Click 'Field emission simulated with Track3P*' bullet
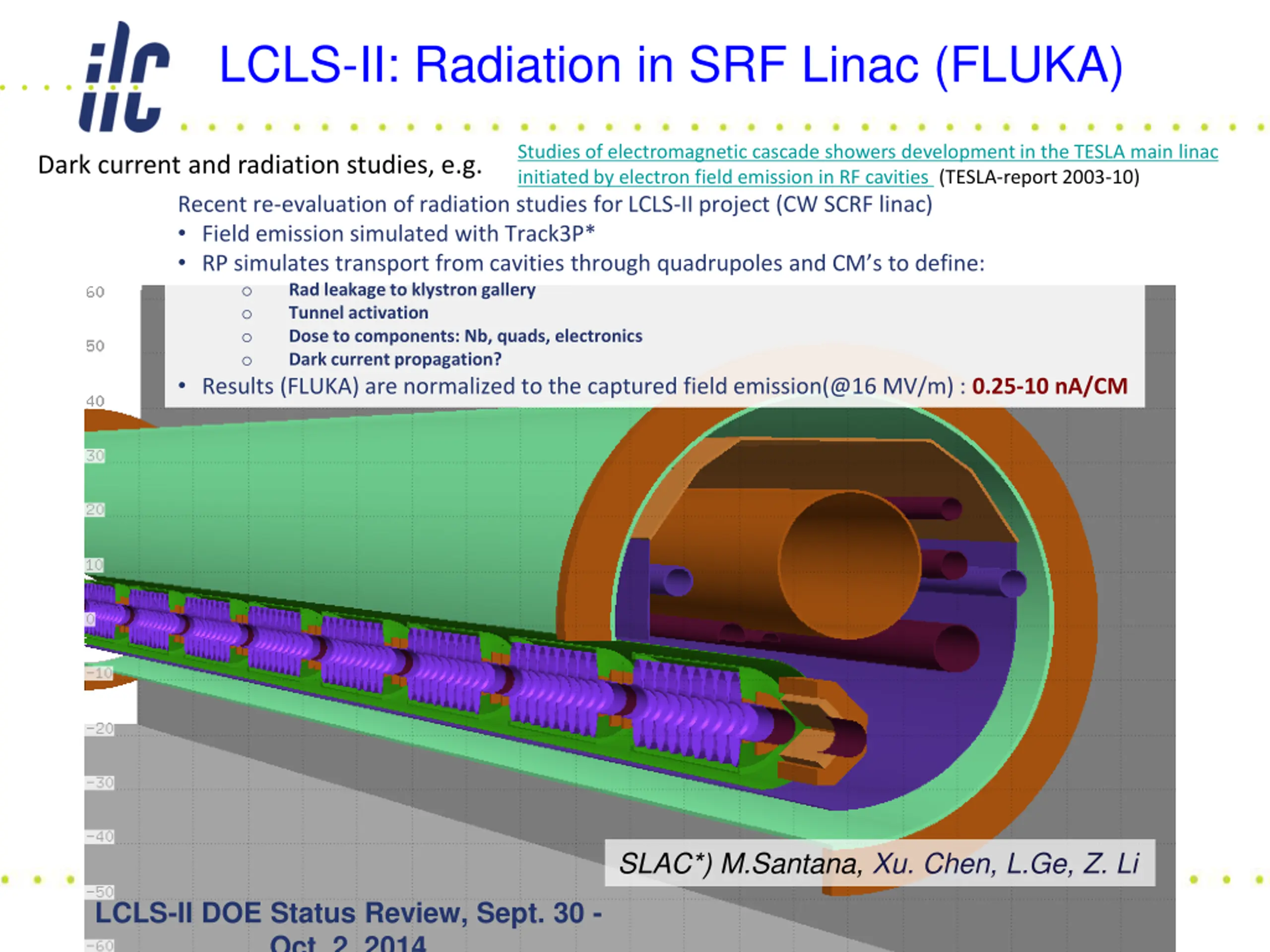Image resolution: width=1270 pixels, height=952 pixels. point(398,234)
